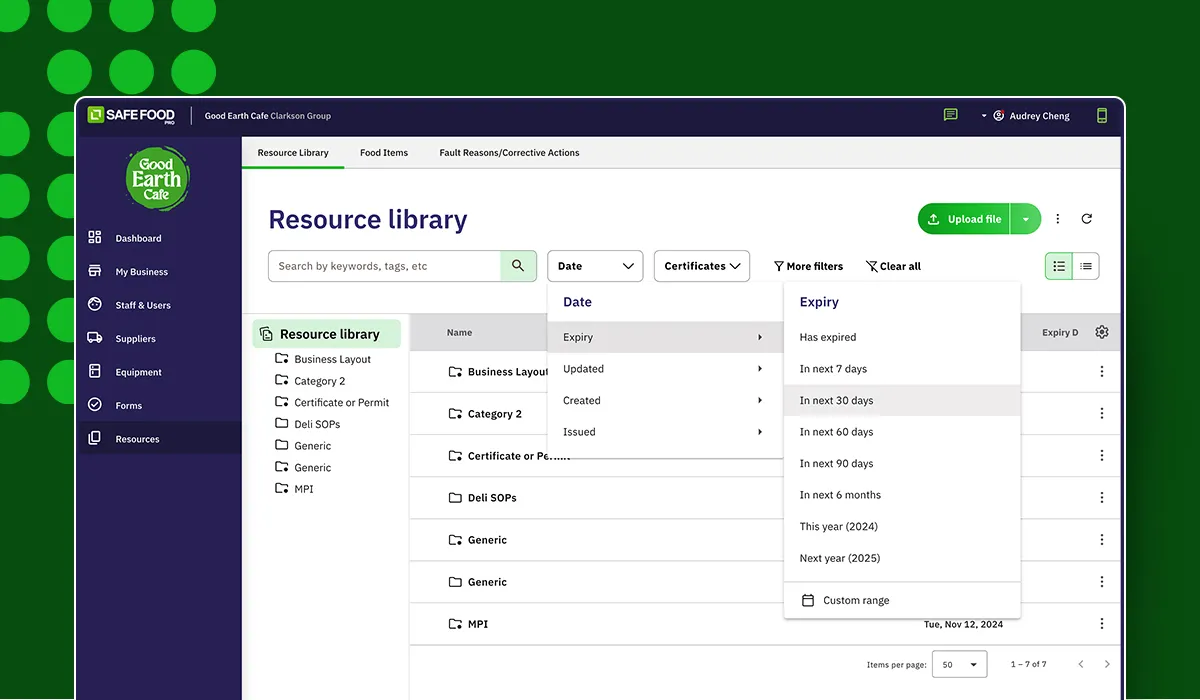
Task: Select This year (2024)
Action: (902, 526)
